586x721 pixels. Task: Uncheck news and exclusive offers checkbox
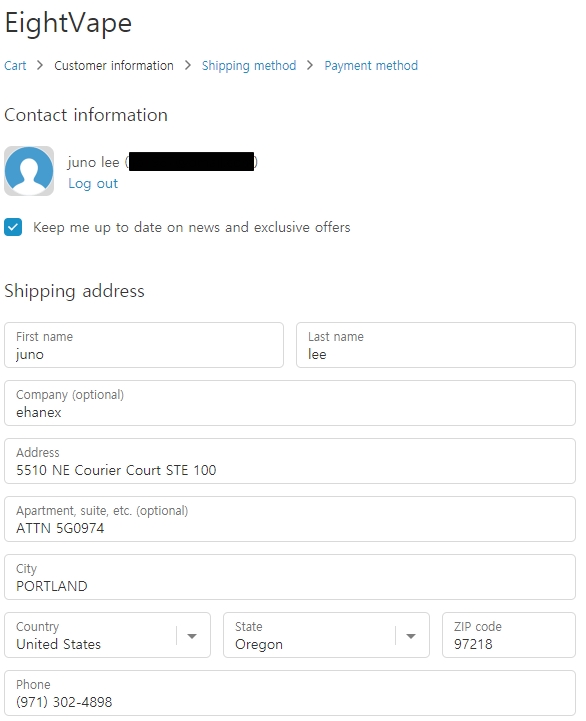pyautogui.click(x=13, y=227)
